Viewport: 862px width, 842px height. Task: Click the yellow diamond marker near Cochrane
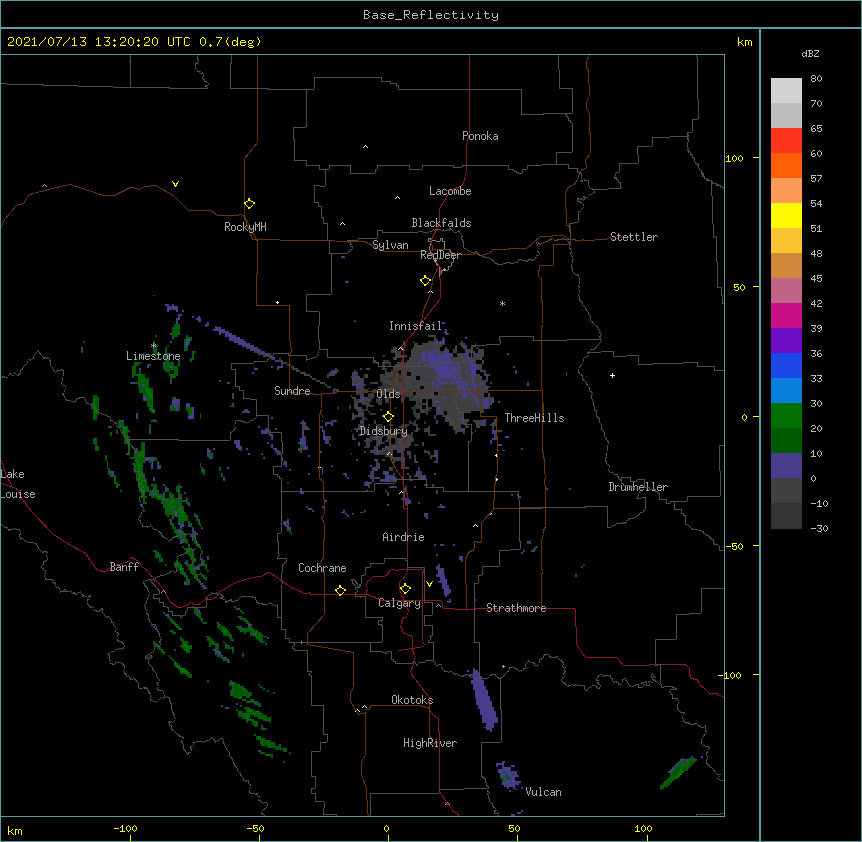pos(340,590)
